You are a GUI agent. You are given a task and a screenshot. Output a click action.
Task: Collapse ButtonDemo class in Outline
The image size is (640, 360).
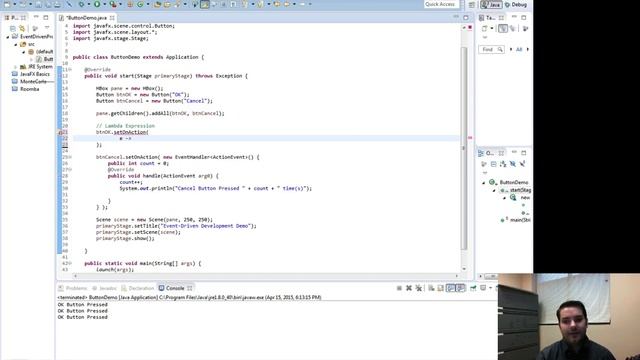click(x=484, y=182)
